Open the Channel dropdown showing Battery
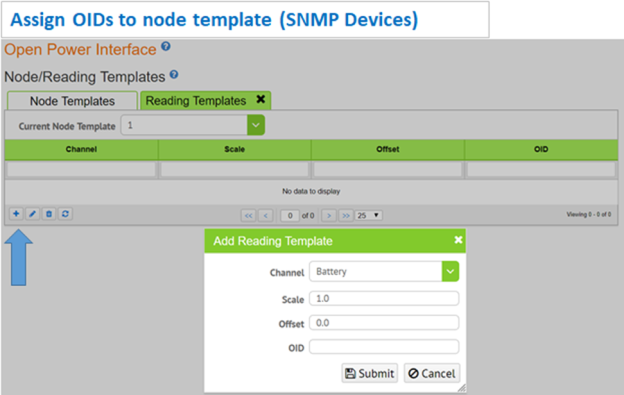The height and width of the screenshot is (395, 624). coord(450,272)
